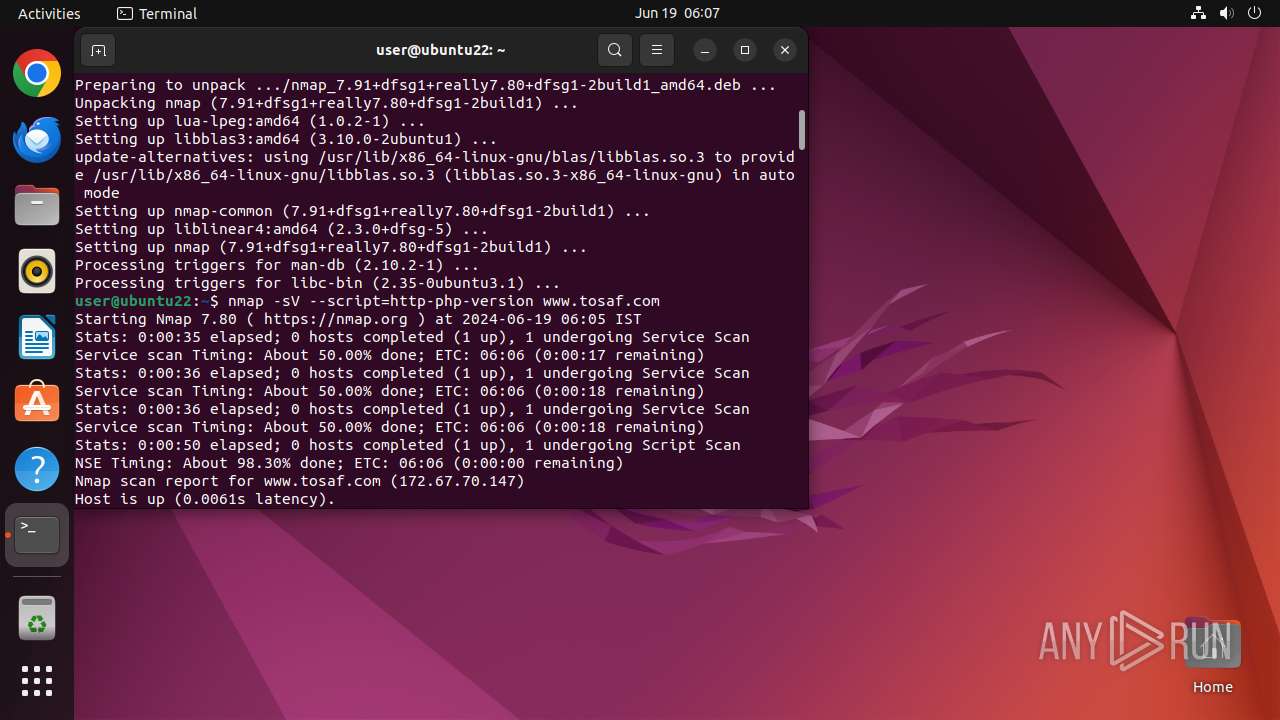The width and height of the screenshot is (1280, 720).
Task: Click user@ubuntu22 shell prompt
Action: pyautogui.click(x=147, y=301)
